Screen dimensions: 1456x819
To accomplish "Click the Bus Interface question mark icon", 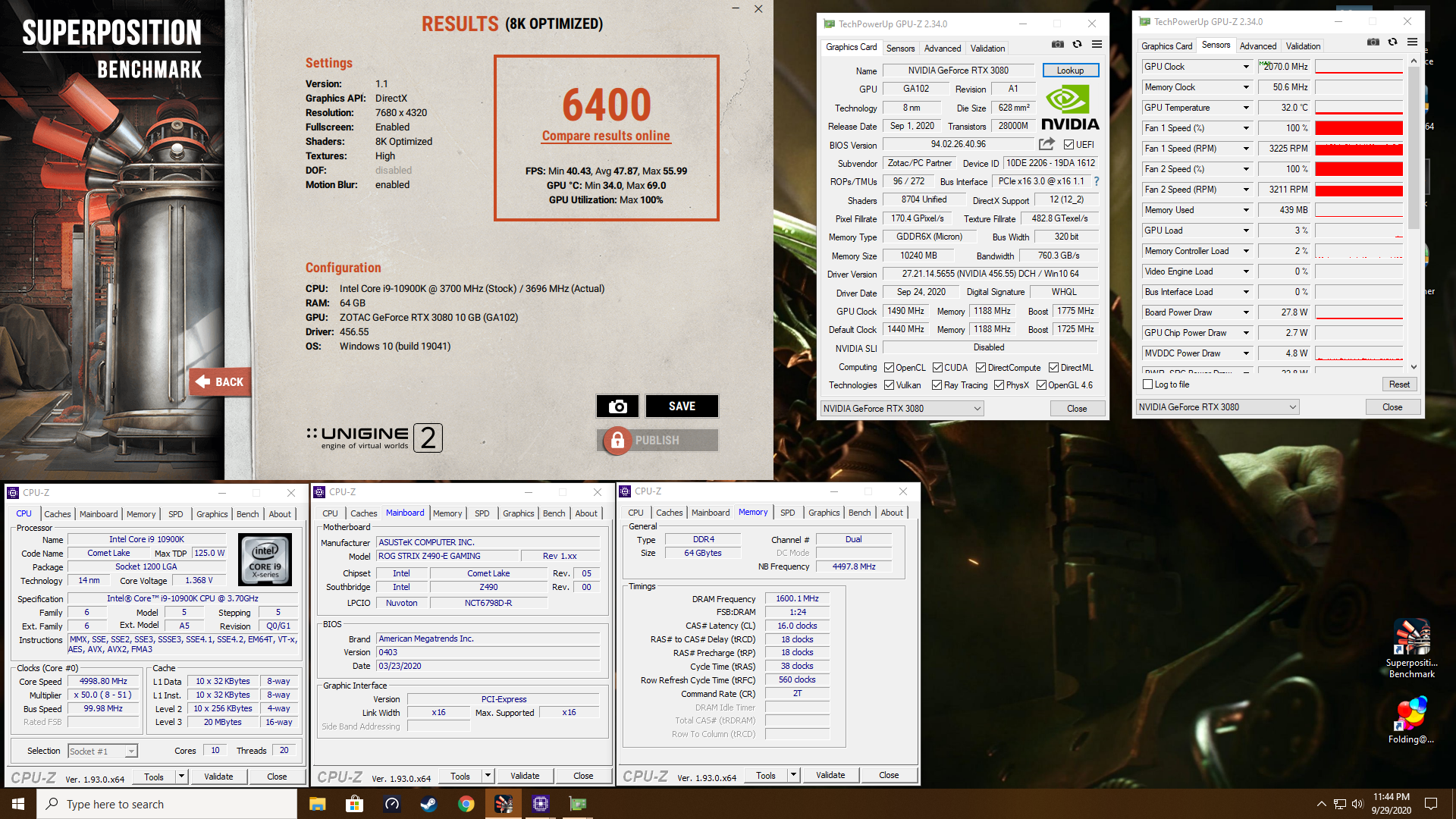I will 1097,181.
